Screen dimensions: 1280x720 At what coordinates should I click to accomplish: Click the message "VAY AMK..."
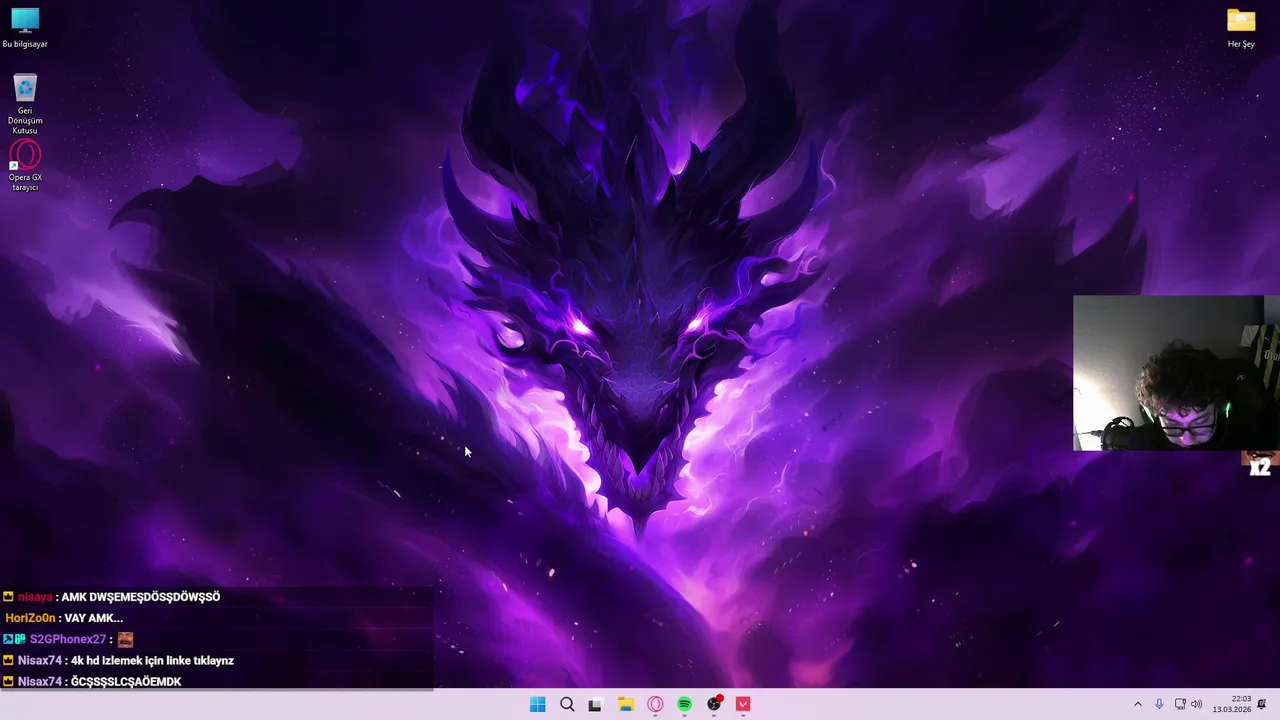point(94,618)
